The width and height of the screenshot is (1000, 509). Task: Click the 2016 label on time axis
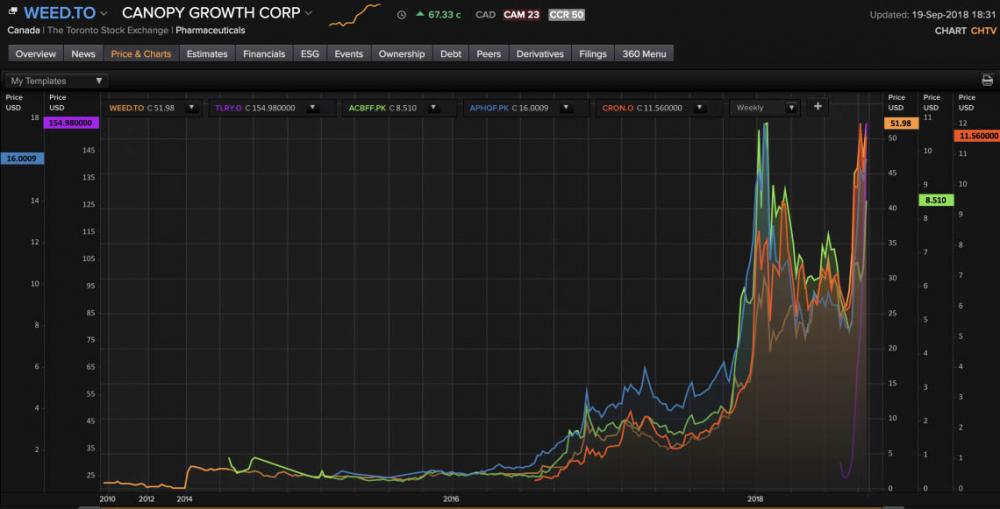coord(451,499)
